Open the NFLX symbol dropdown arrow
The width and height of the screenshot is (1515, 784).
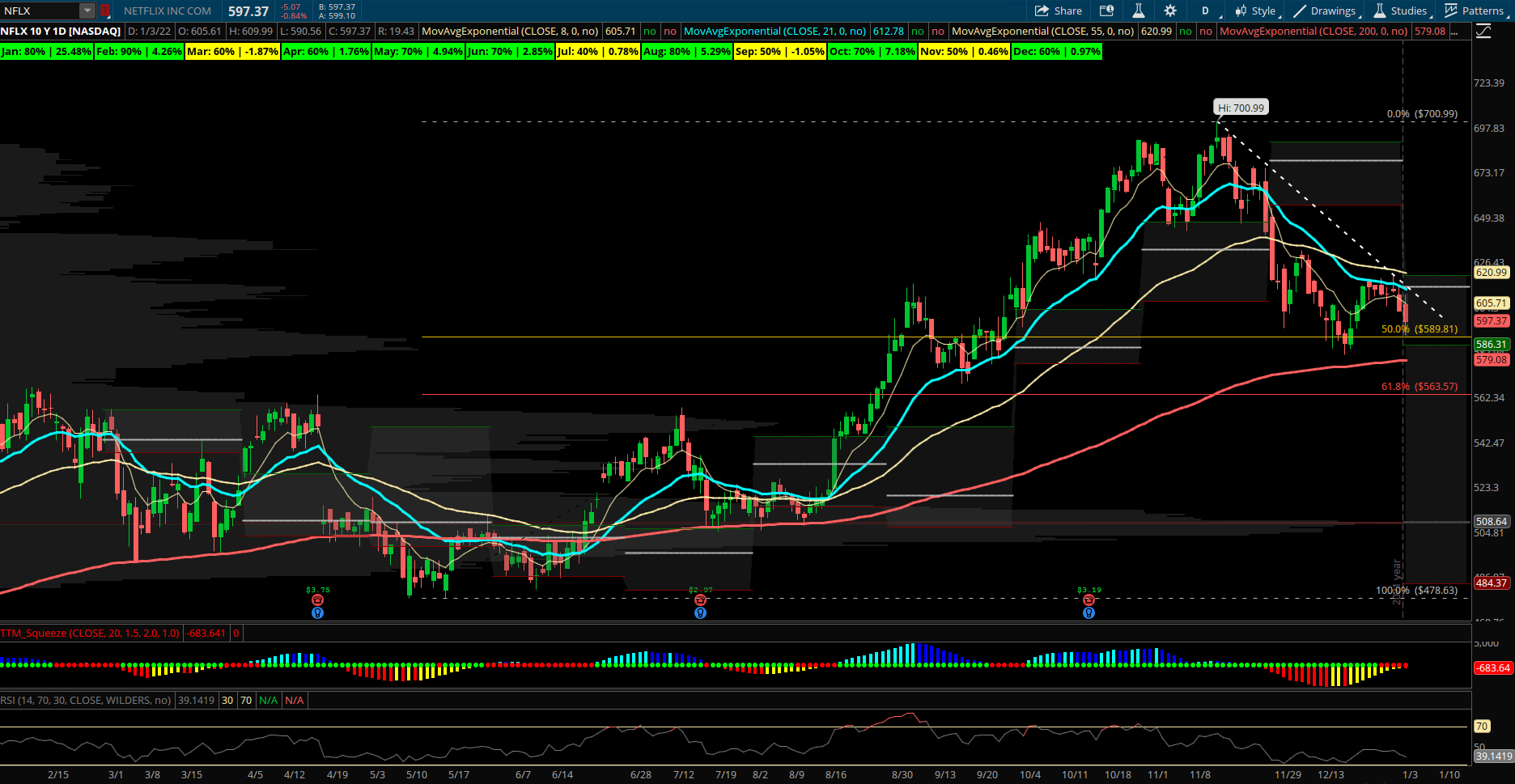point(87,11)
